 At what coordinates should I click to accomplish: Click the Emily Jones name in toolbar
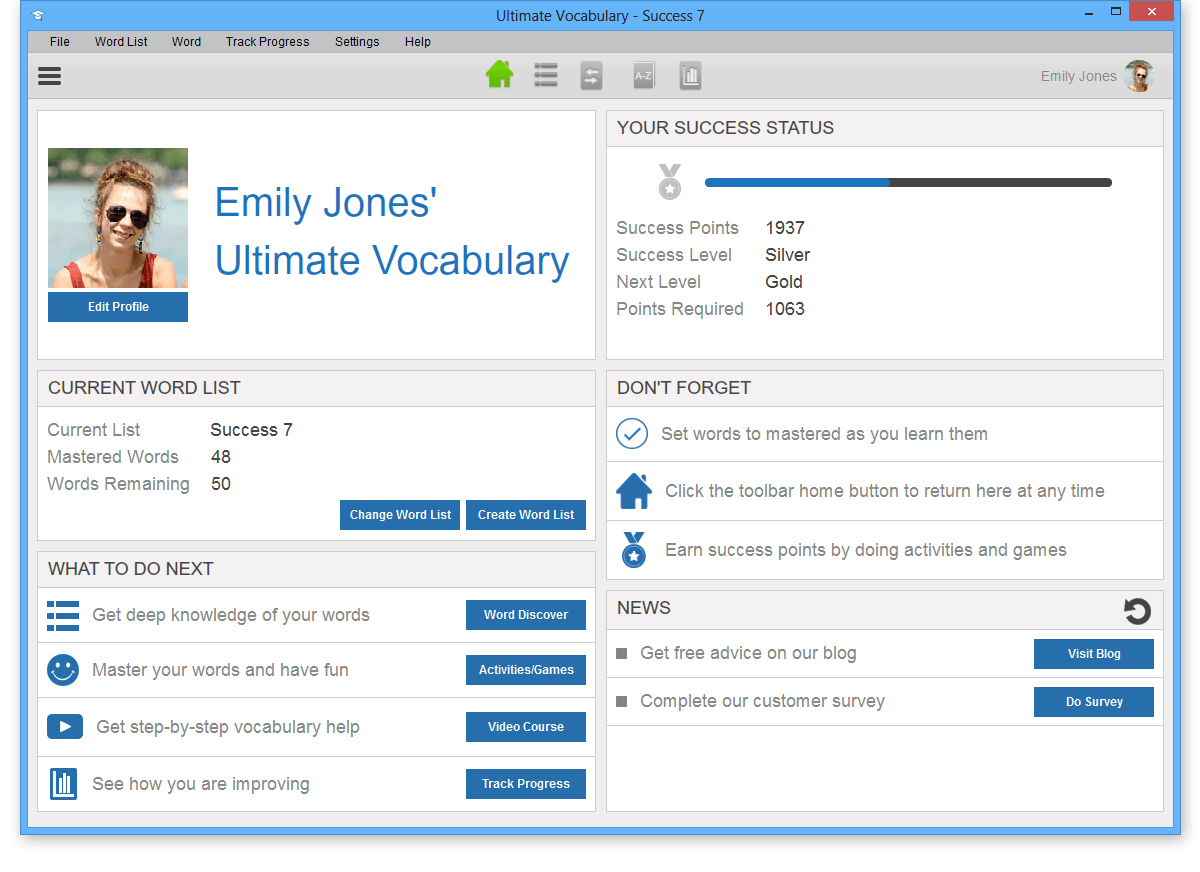pyautogui.click(x=1078, y=76)
